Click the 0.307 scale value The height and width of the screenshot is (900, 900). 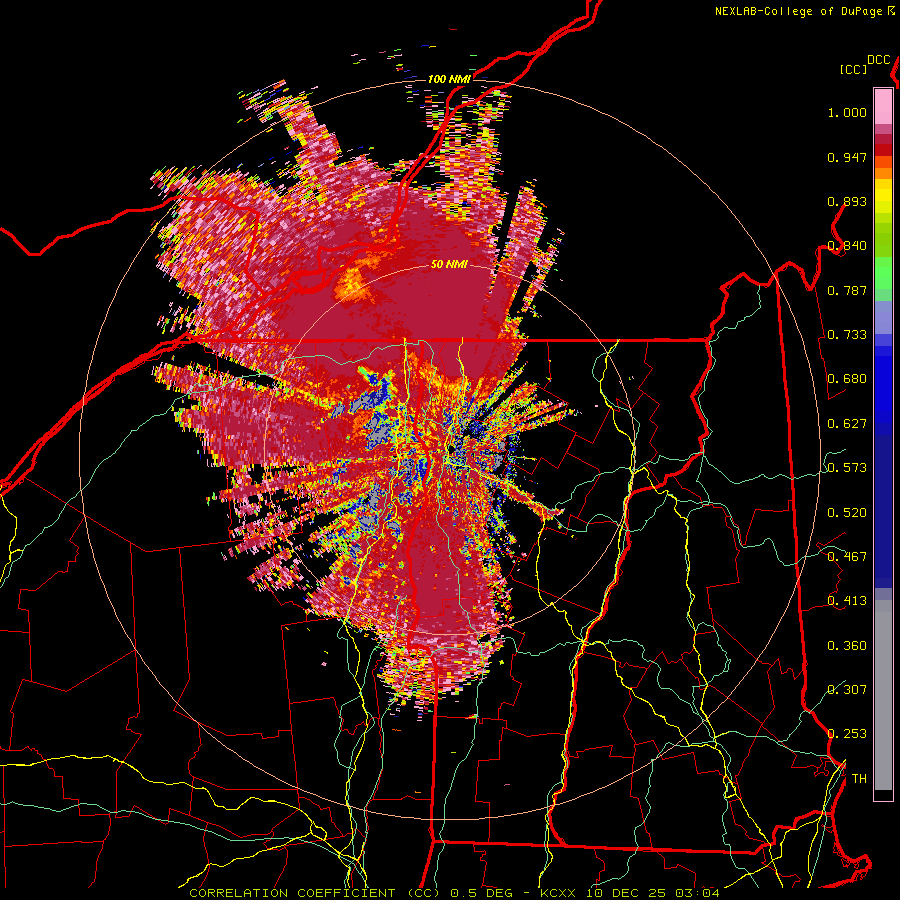tap(847, 689)
